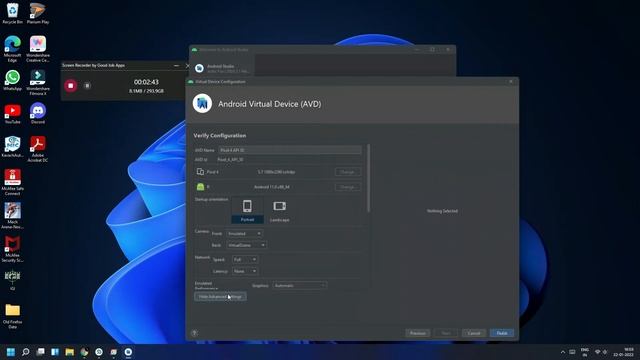Open Network Speed dropdown
Image resolution: width=640 pixels, height=360 pixels.
click(x=245, y=260)
